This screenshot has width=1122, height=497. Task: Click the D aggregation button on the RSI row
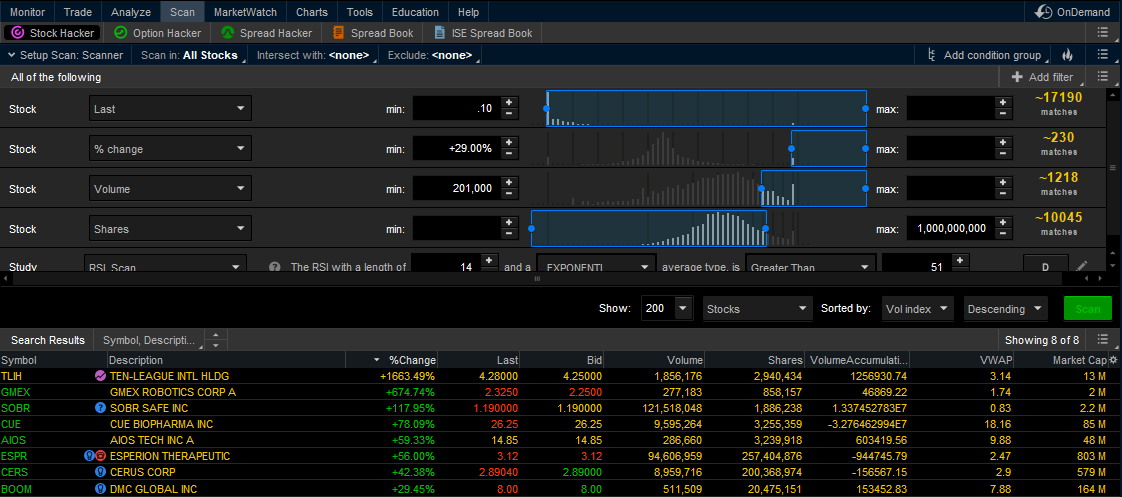1045,265
